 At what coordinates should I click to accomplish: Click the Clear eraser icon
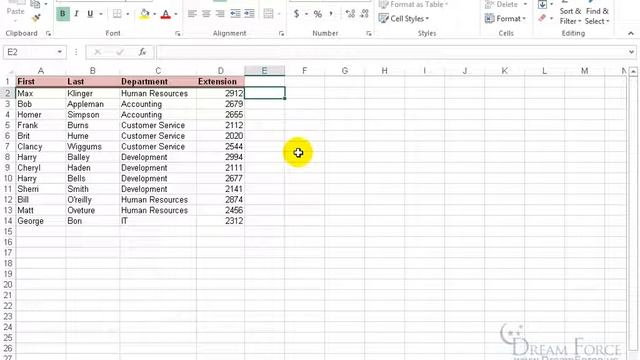(542, 18)
